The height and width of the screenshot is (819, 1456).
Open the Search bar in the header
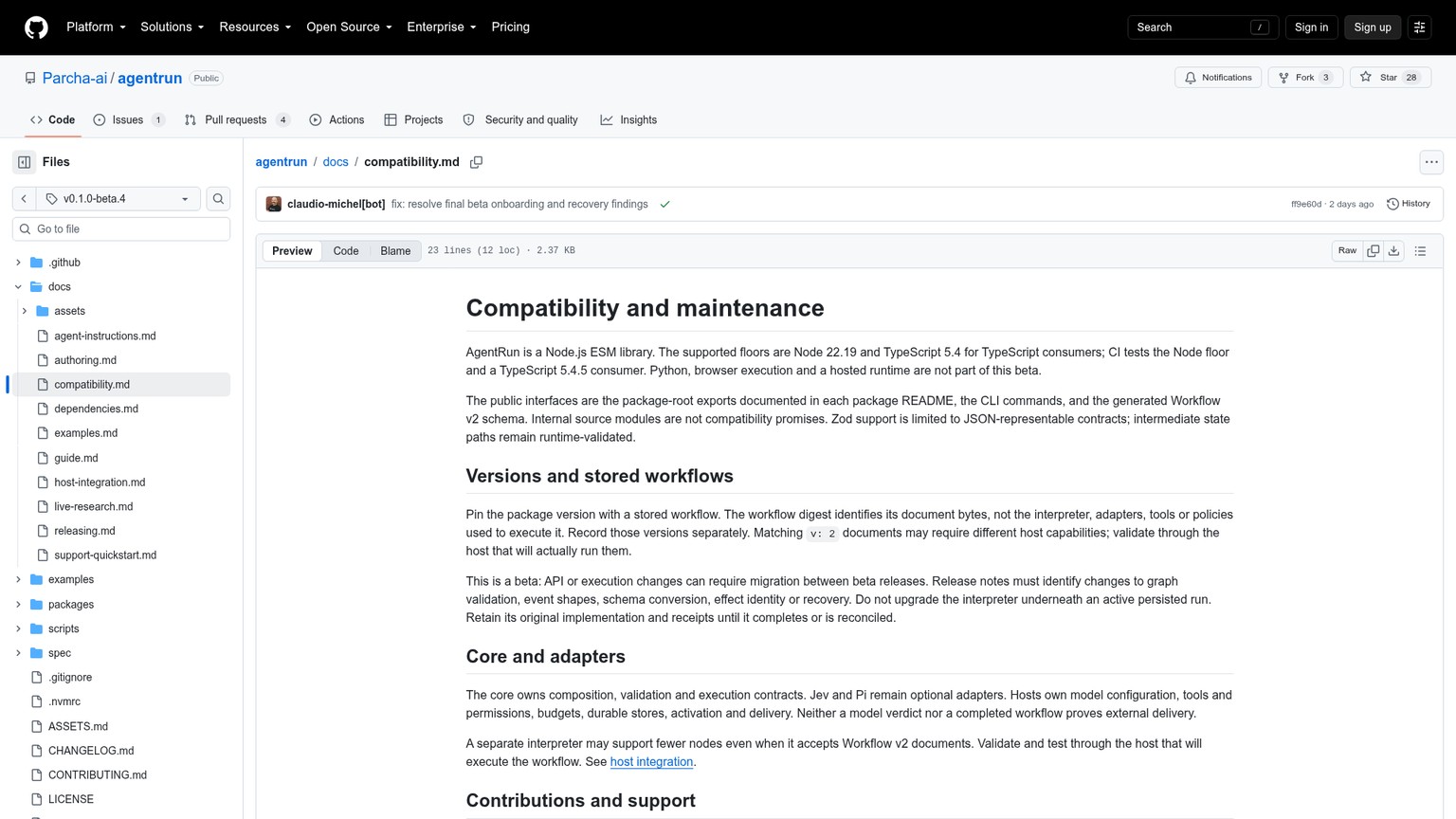click(1202, 27)
